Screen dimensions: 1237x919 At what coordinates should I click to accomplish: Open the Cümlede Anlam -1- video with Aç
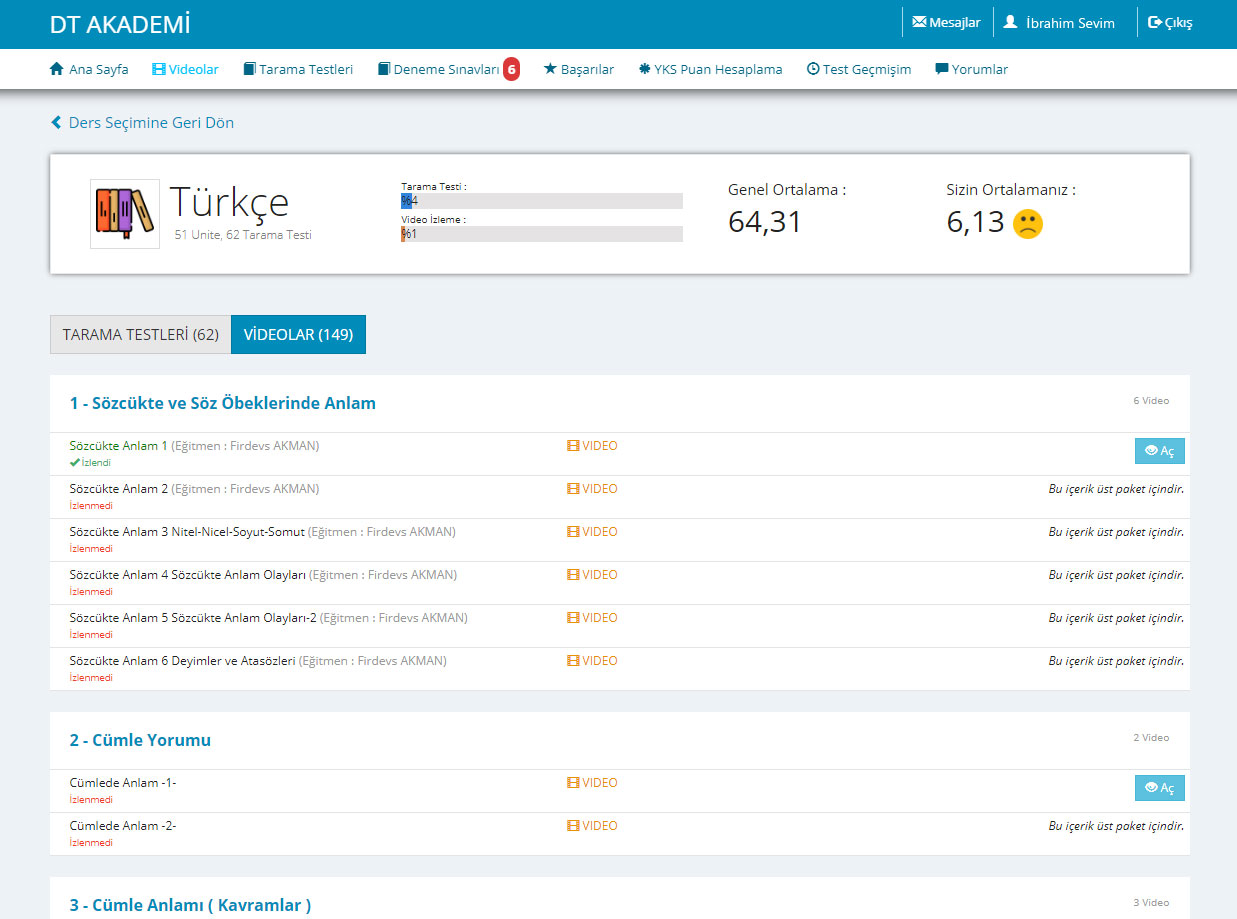click(x=1159, y=788)
